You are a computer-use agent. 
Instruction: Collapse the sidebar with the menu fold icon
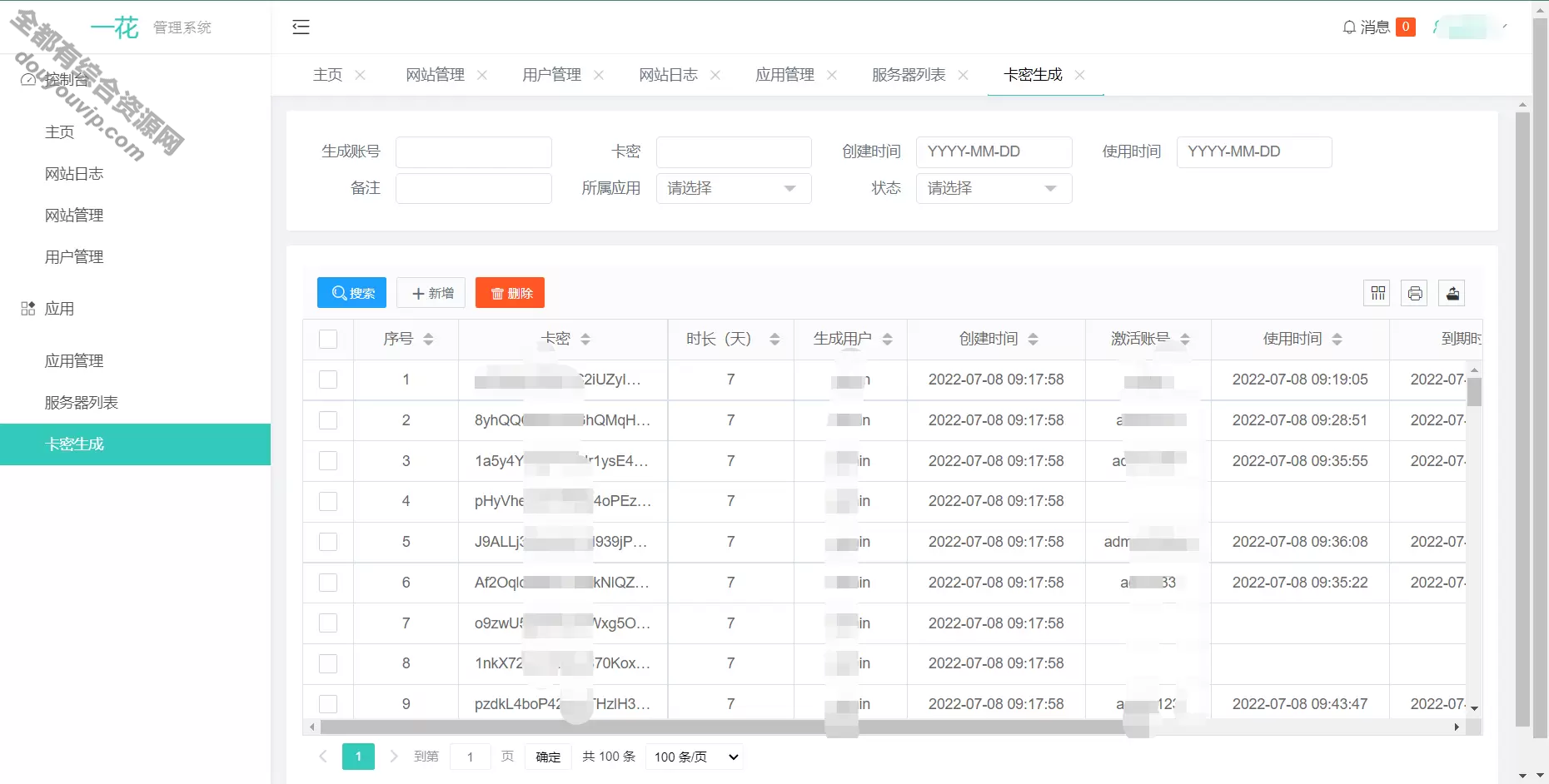pos(301,27)
